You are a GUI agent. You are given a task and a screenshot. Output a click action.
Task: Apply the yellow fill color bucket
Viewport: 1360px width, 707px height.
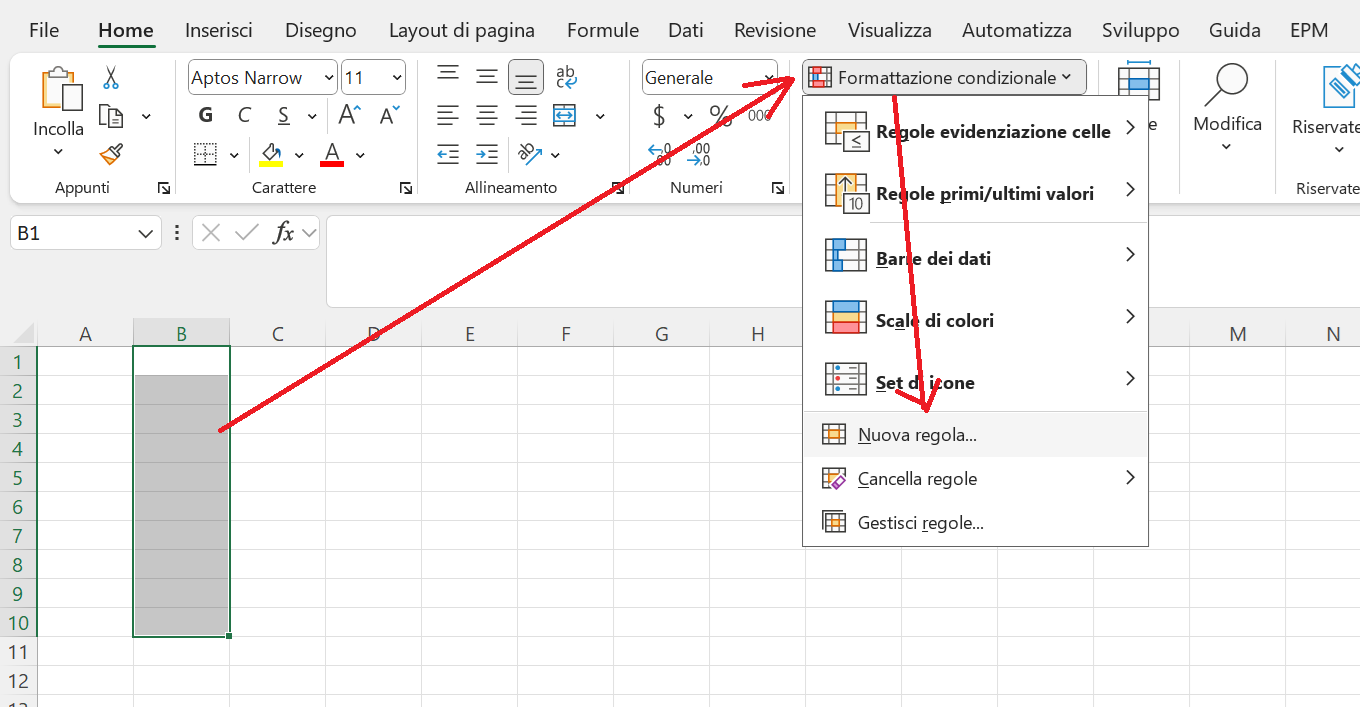(272, 155)
